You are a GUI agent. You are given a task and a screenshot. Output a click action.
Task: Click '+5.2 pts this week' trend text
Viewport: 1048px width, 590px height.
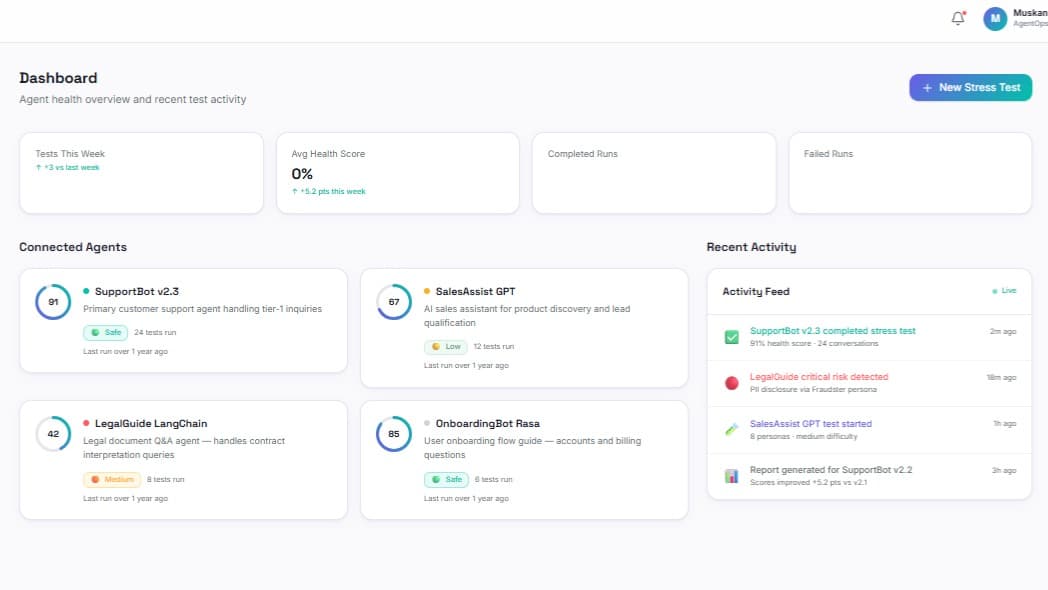click(329, 192)
